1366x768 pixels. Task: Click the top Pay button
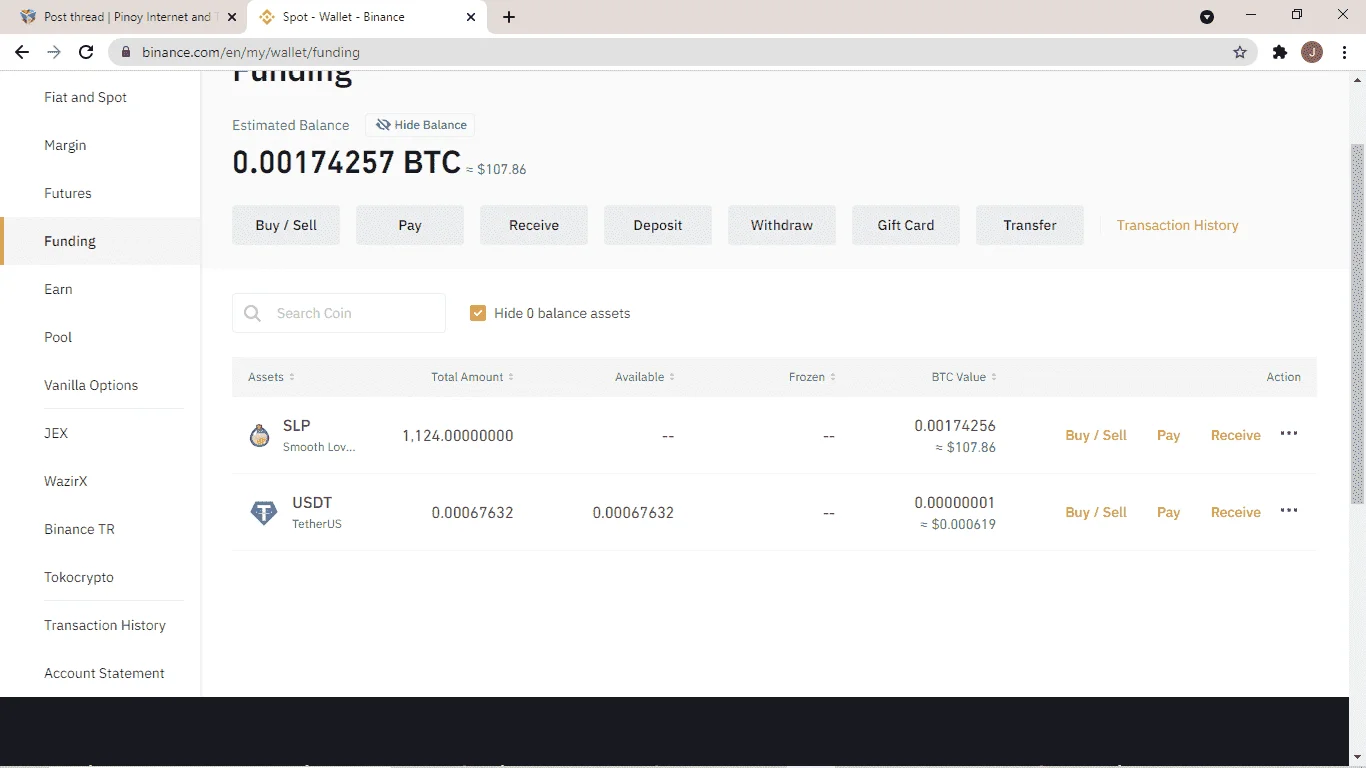pos(410,225)
